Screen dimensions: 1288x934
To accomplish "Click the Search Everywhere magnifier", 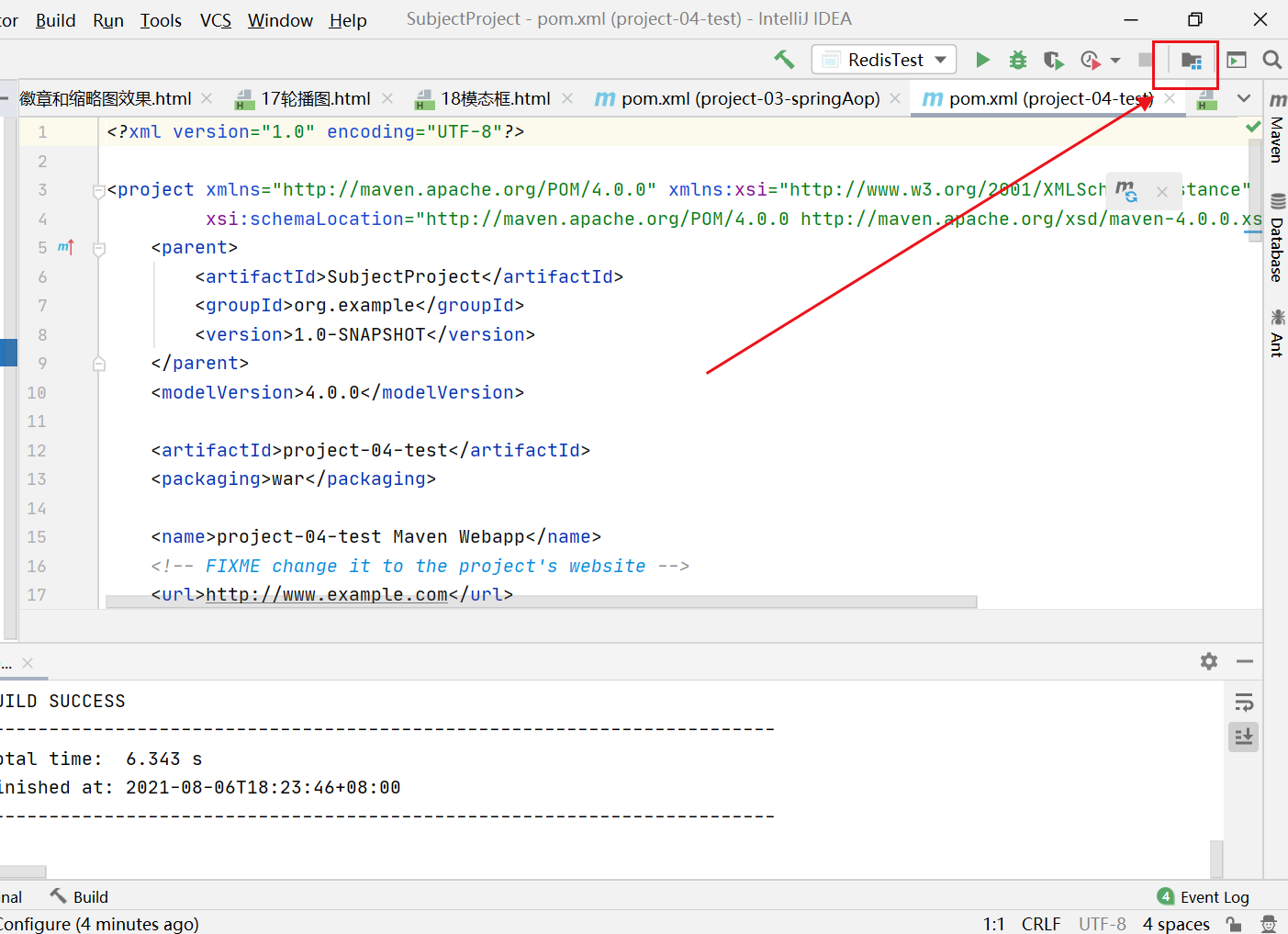I will point(1271,60).
